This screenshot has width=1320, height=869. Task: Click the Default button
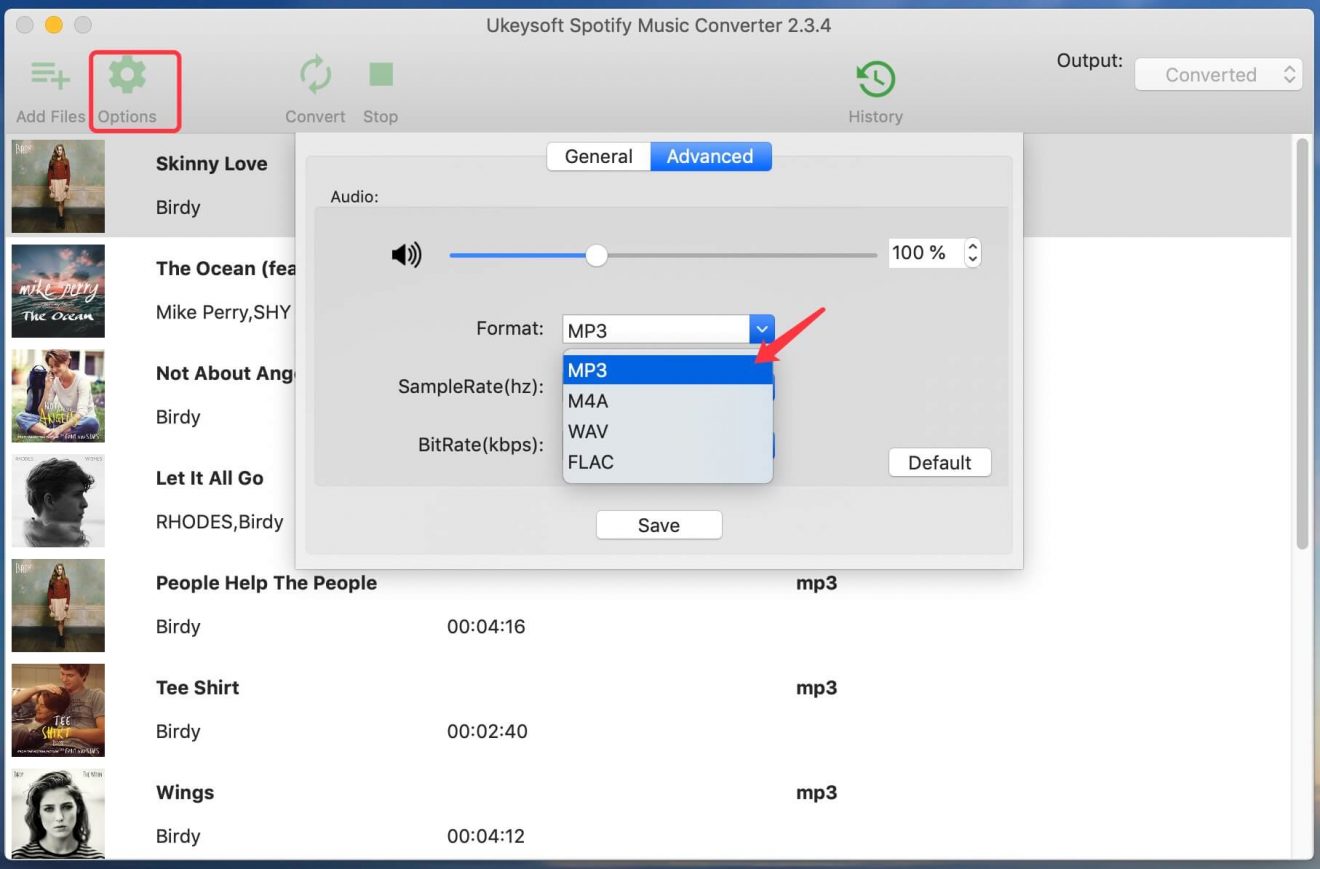(939, 462)
